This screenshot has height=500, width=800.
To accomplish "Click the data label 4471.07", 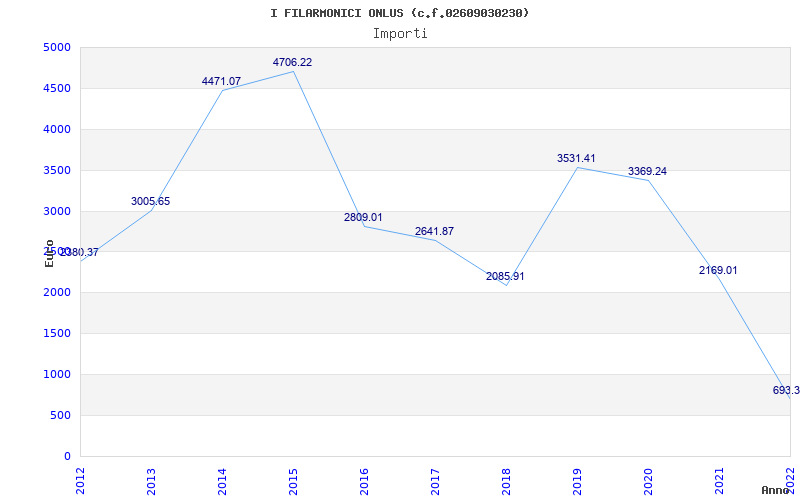I will pyautogui.click(x=221, y=81).
